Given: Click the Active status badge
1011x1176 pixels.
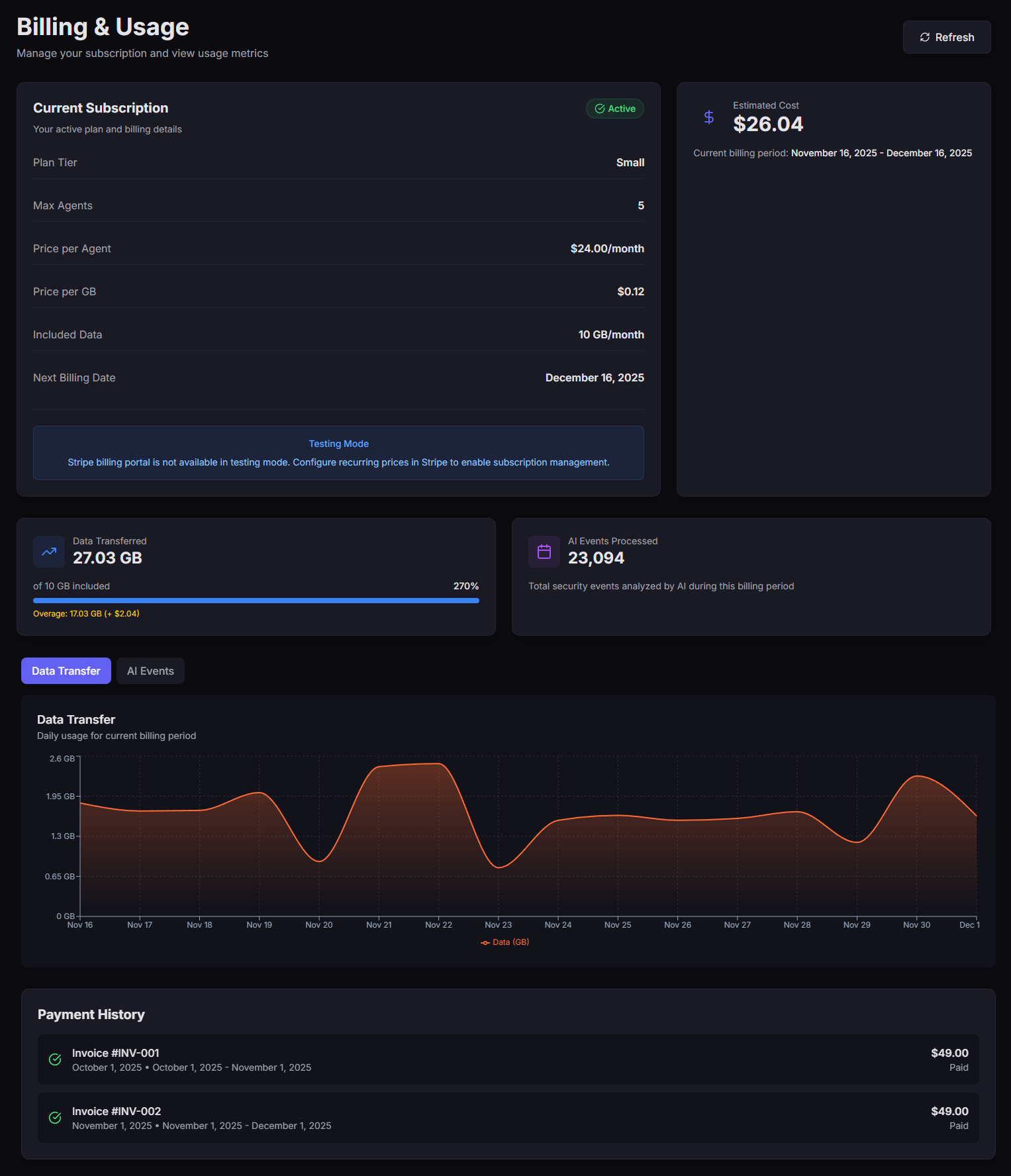Looking at the screenshot, I should coord(615,109).
